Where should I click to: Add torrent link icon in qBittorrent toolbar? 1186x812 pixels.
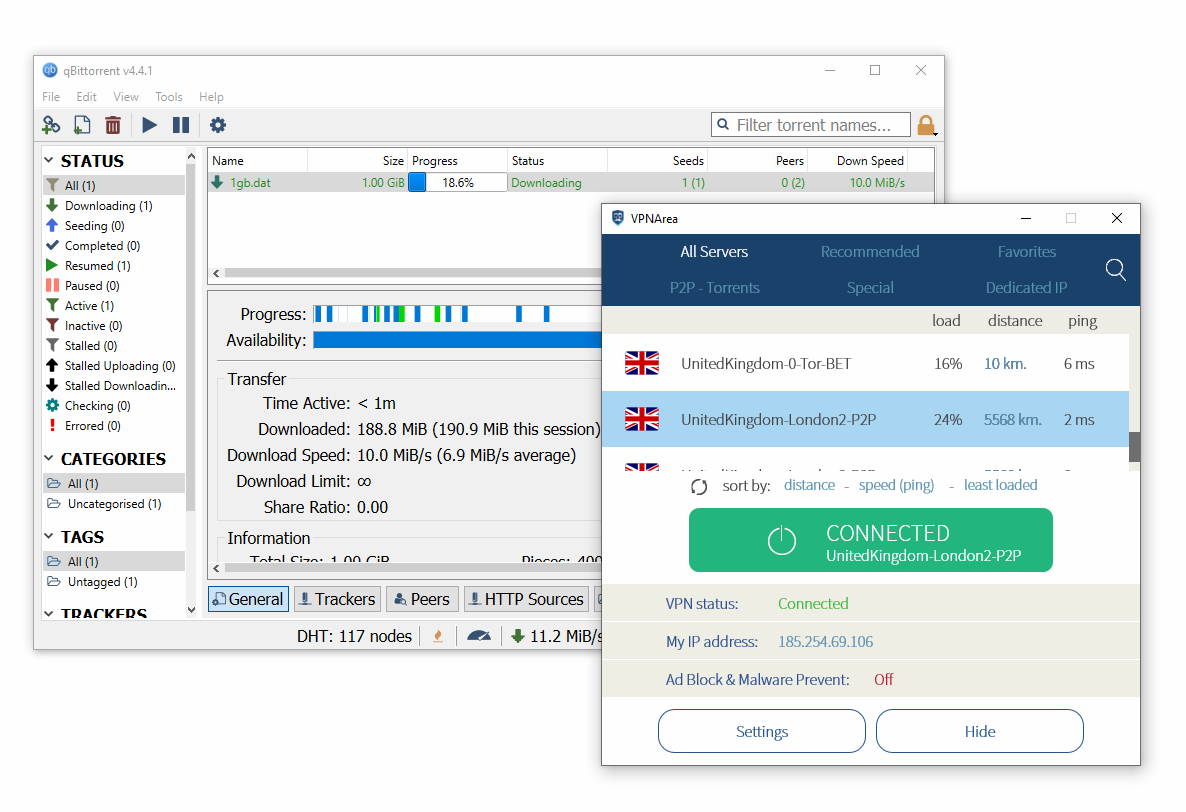pyautogui.click(x=51, y=125)
